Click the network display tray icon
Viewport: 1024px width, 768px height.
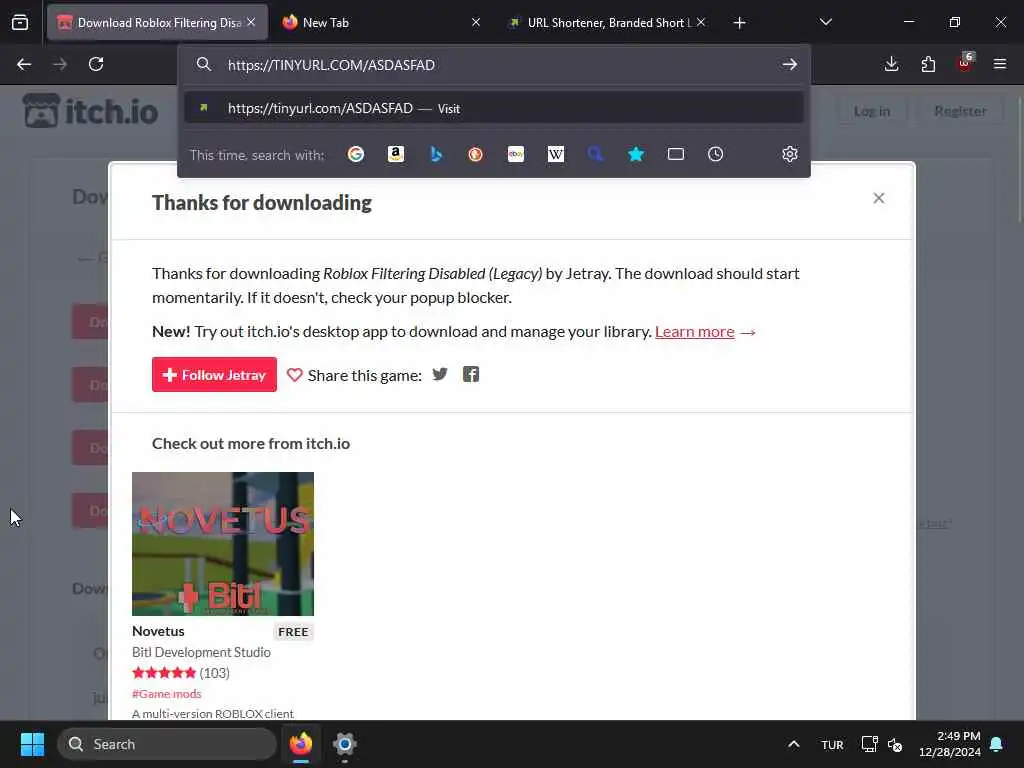tap(869, 744)
